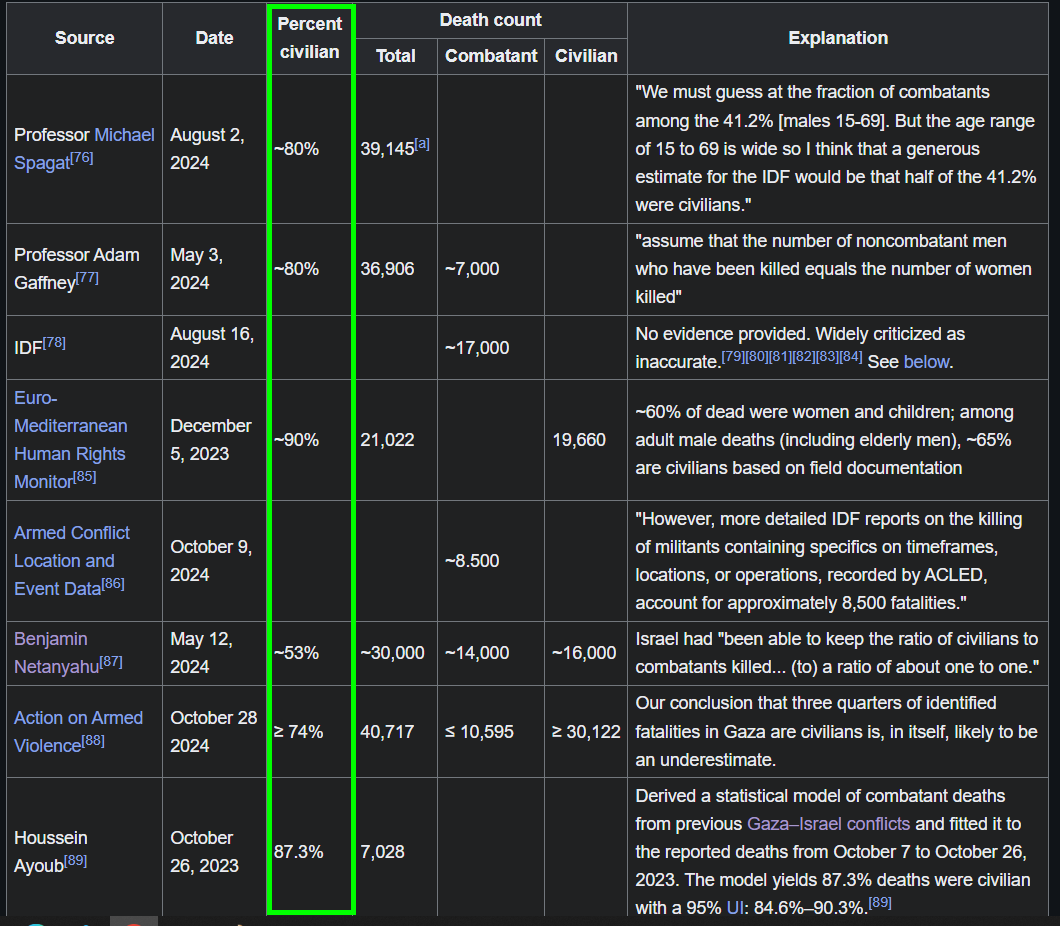1060x926 pixels.
Task: Select the combatant "≤ 10,595" cell
Action: (x=491, y=731)
